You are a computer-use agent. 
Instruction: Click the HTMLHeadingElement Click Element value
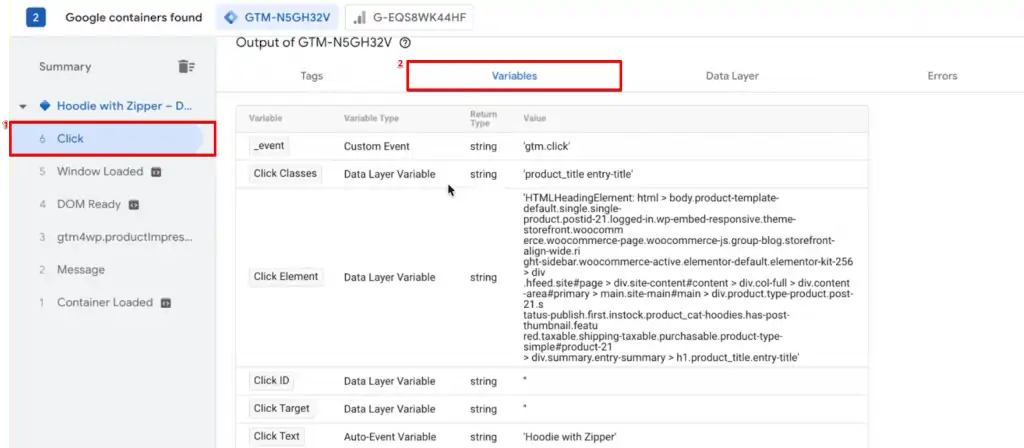click(688, 278)
